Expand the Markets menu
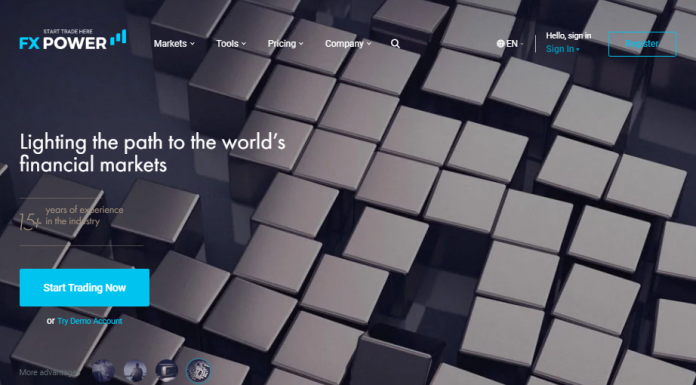Image resolution: width=696 pixels, height=385 pixels. [x=174, y=44]
